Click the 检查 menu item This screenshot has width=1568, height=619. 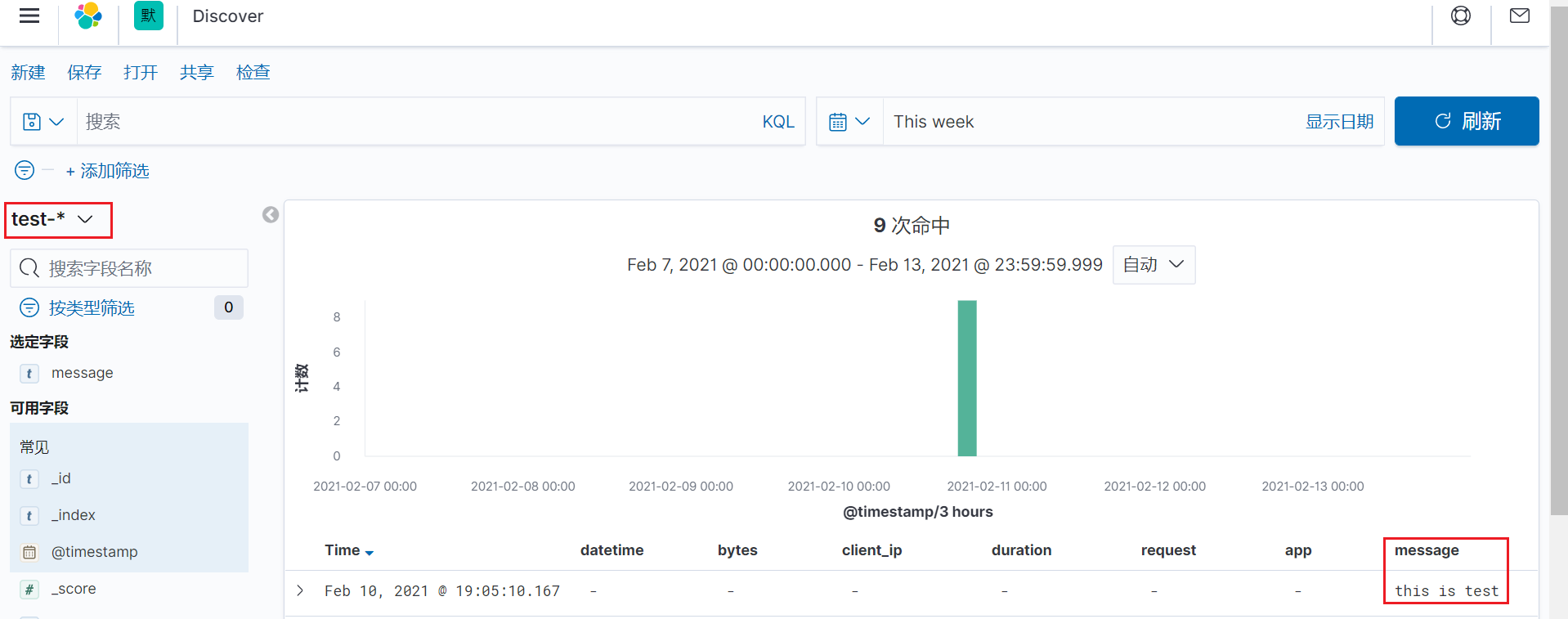tap(253, 73)
